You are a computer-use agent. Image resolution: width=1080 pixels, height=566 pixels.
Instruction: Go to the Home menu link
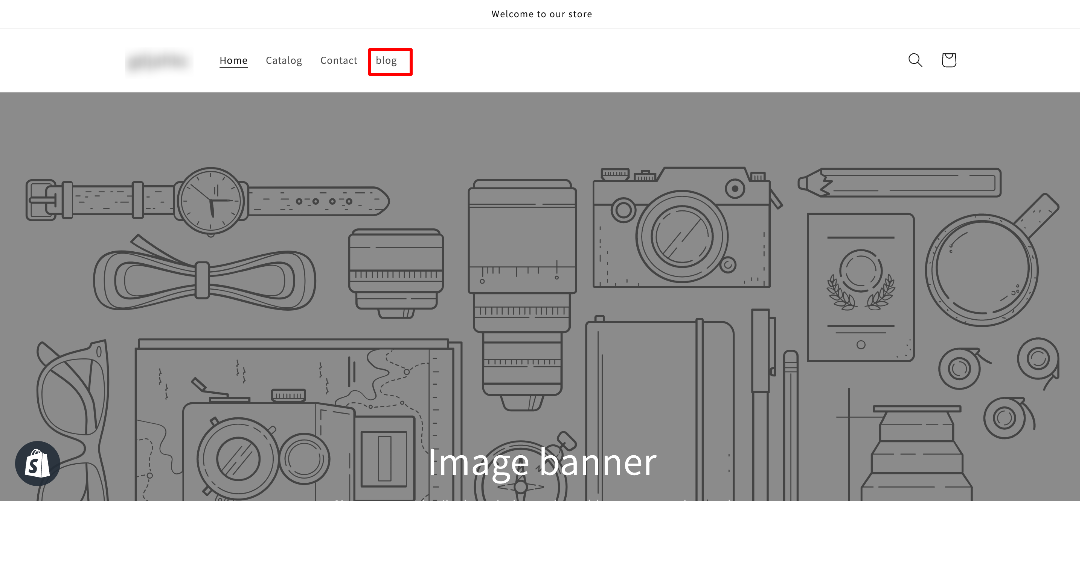(x=233, y=61)
